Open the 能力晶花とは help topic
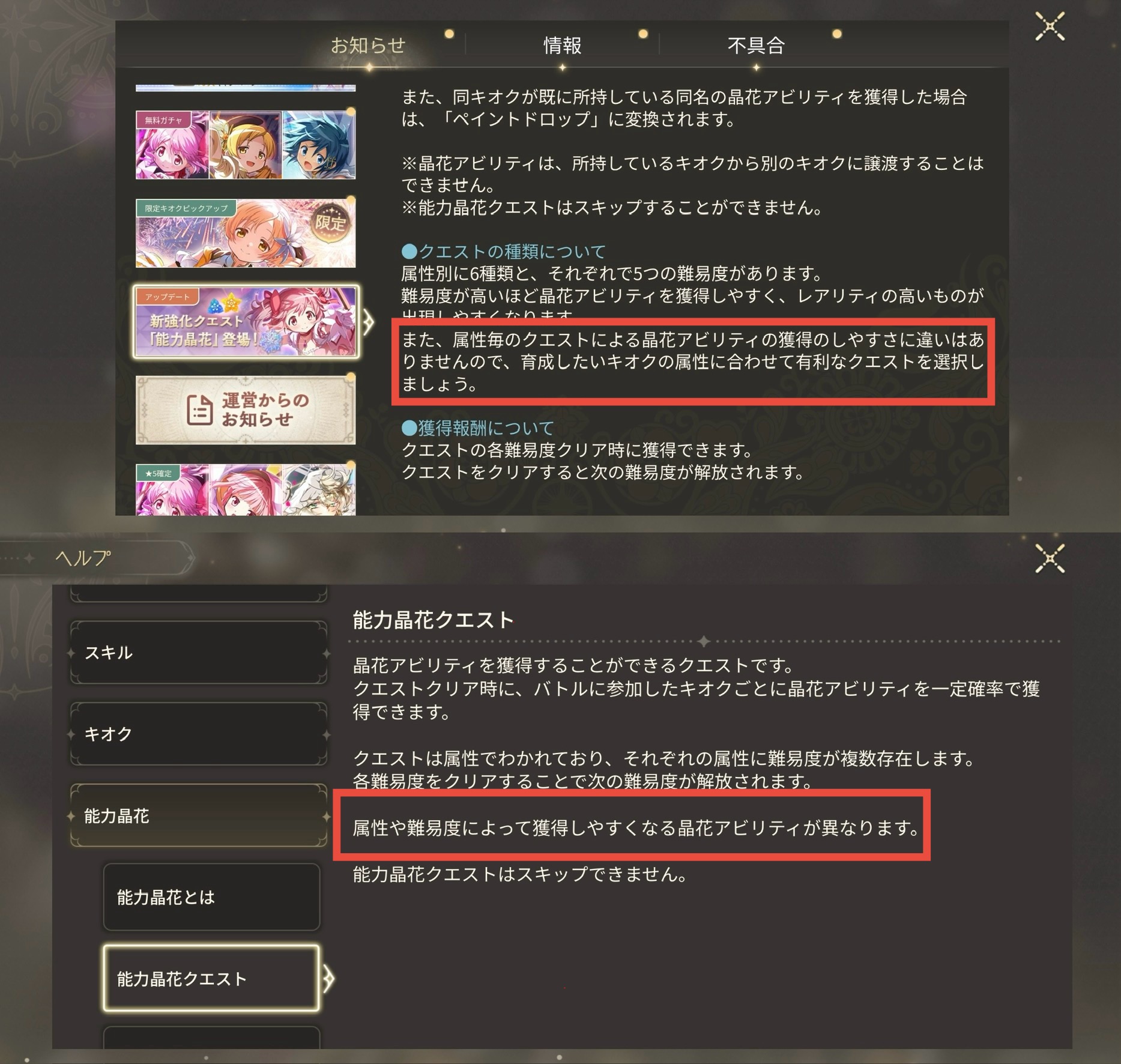 pos(211,897)
